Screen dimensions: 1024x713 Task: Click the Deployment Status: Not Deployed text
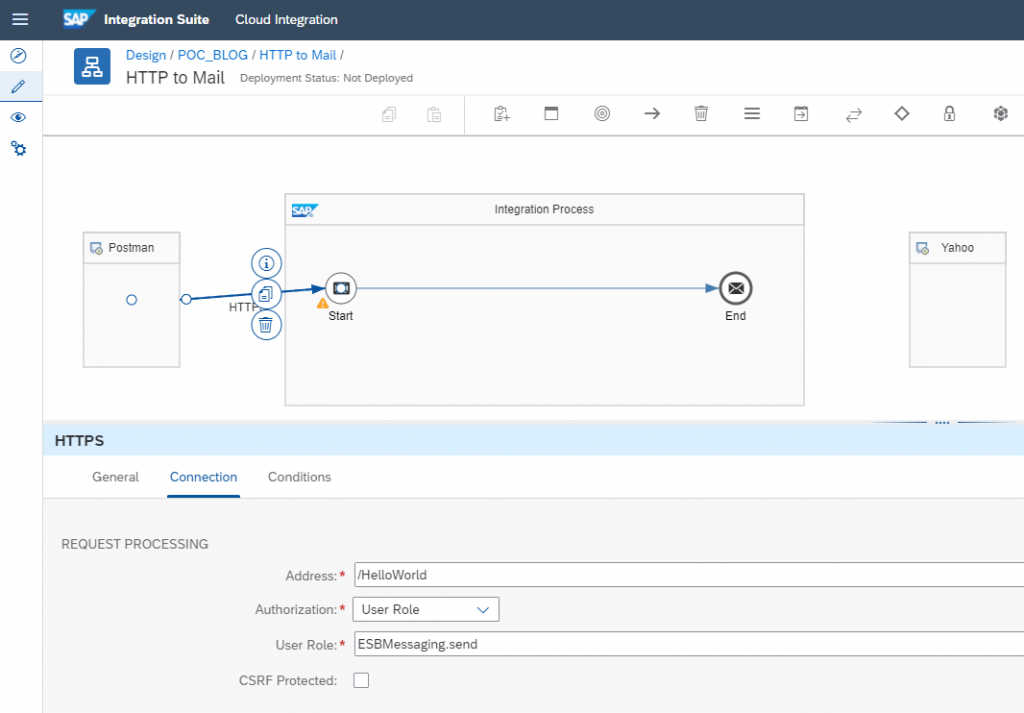[327, 78]
